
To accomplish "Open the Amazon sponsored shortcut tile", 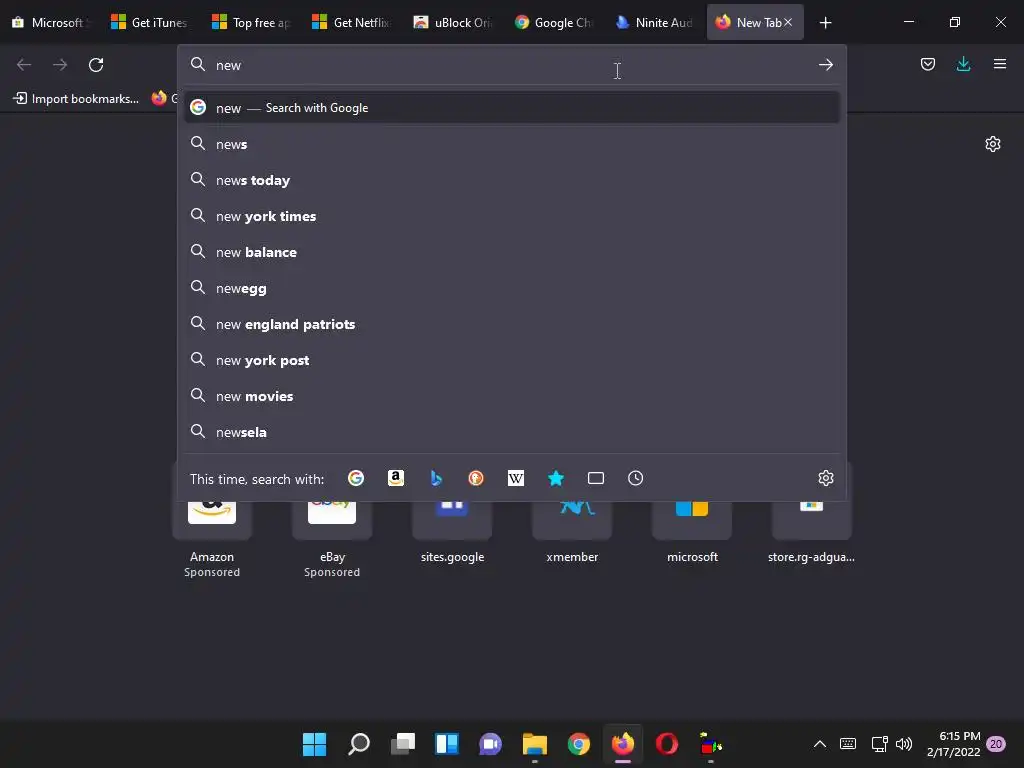I will [x=212, y=522].
